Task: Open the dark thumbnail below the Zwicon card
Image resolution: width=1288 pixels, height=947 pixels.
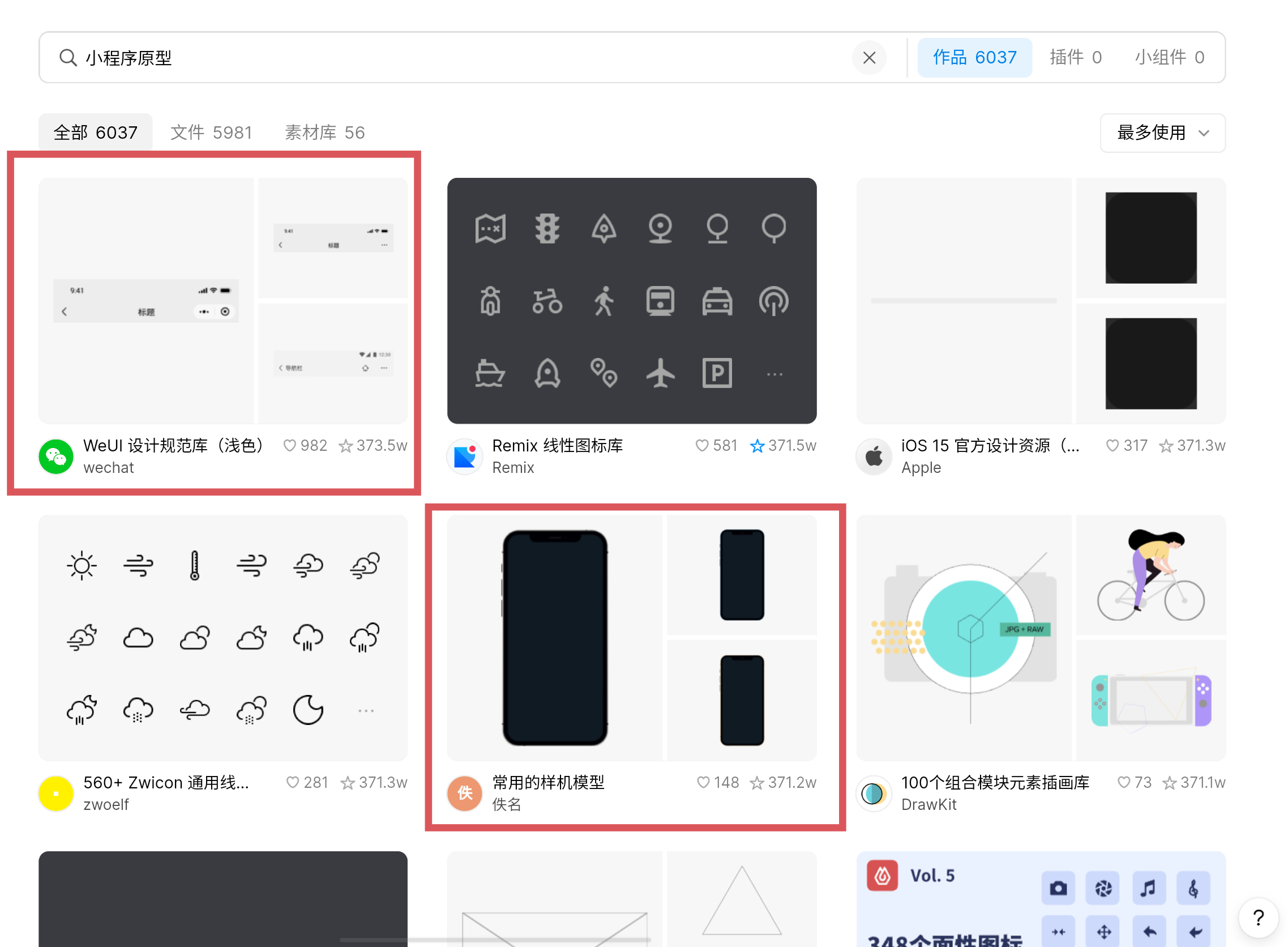Action: pyautogui.click(x=223, y=899)
